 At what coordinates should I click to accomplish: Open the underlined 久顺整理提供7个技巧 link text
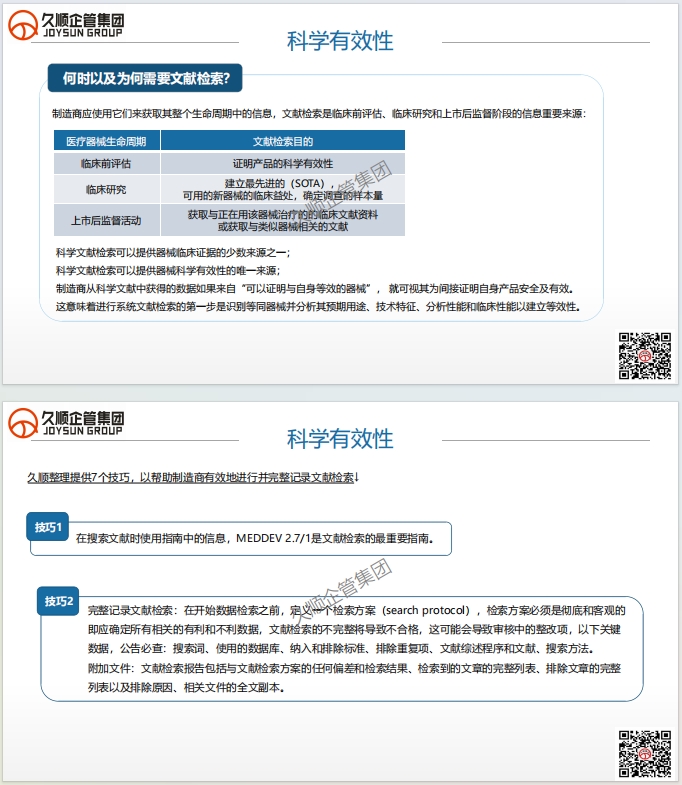click(191, 478)
